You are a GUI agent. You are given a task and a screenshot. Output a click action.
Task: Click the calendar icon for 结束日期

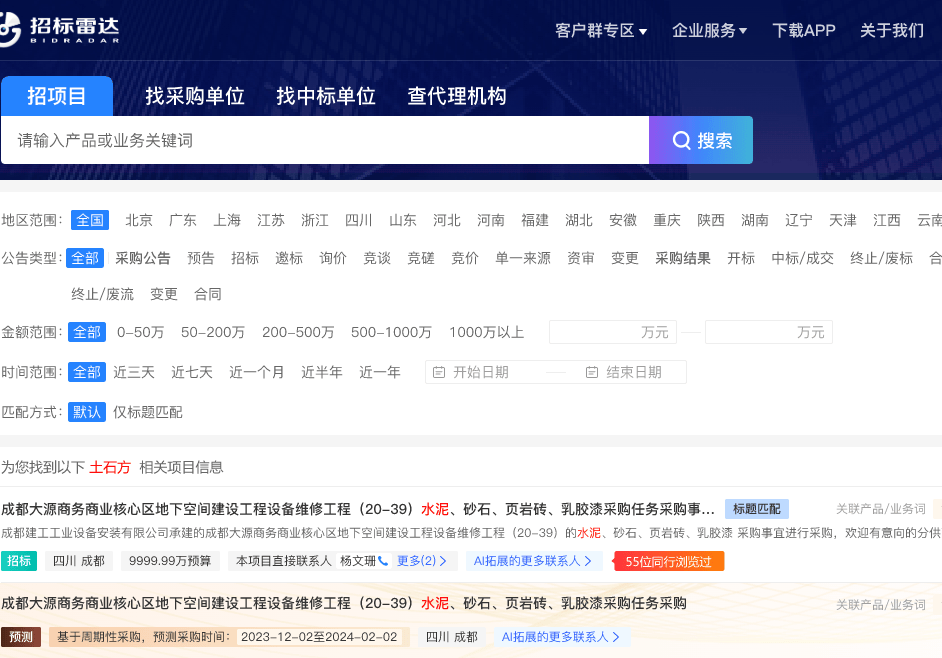tap(592, 373)
